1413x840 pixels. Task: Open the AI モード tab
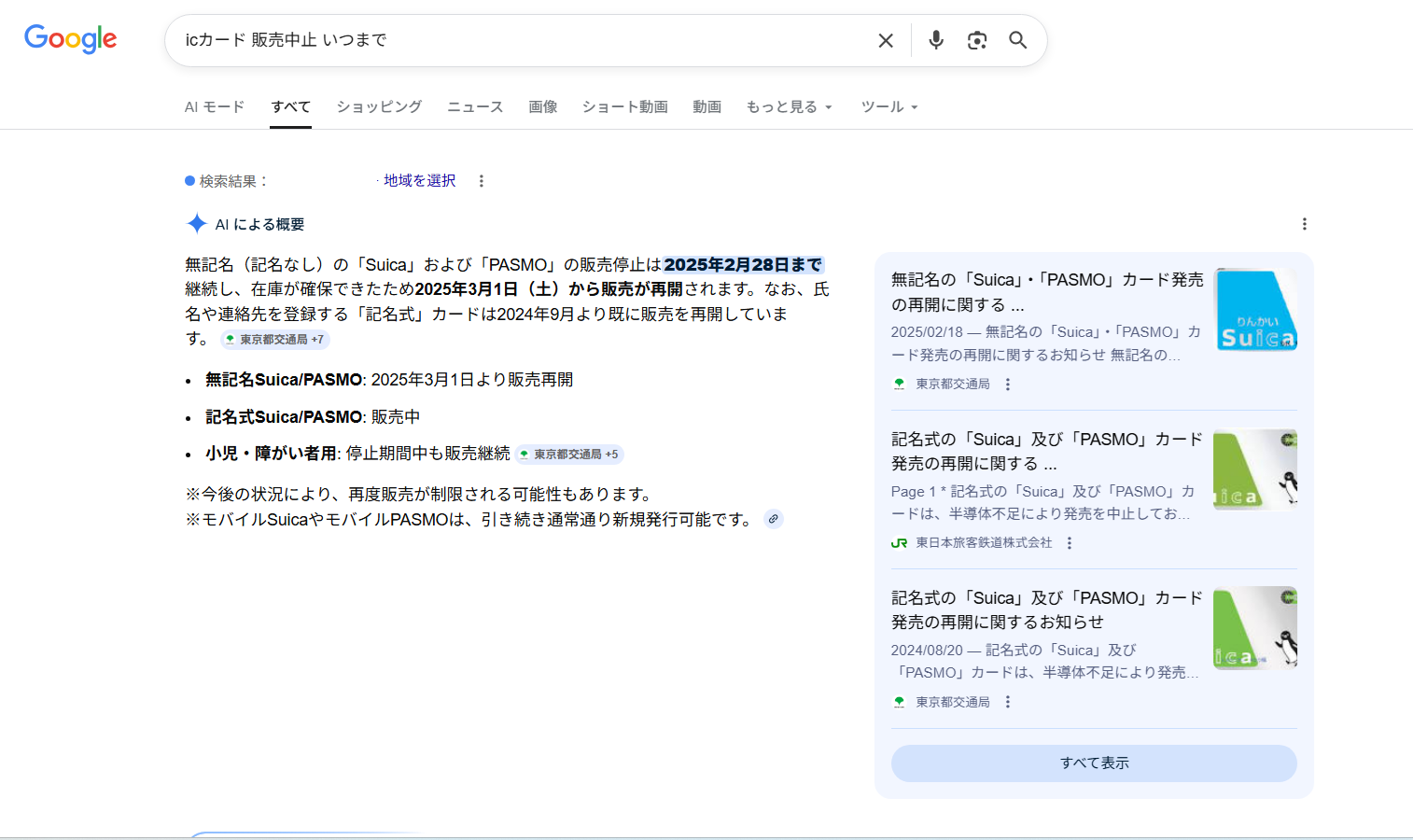(x=215, y=106)
